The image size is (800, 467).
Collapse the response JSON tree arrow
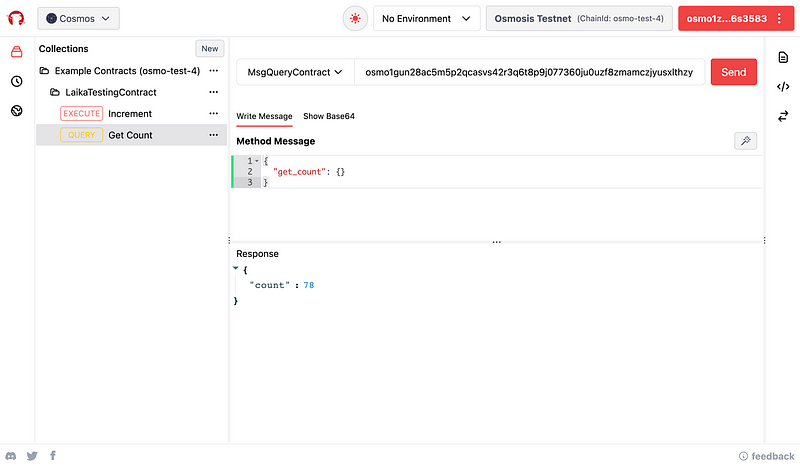[x=236, y=269]
